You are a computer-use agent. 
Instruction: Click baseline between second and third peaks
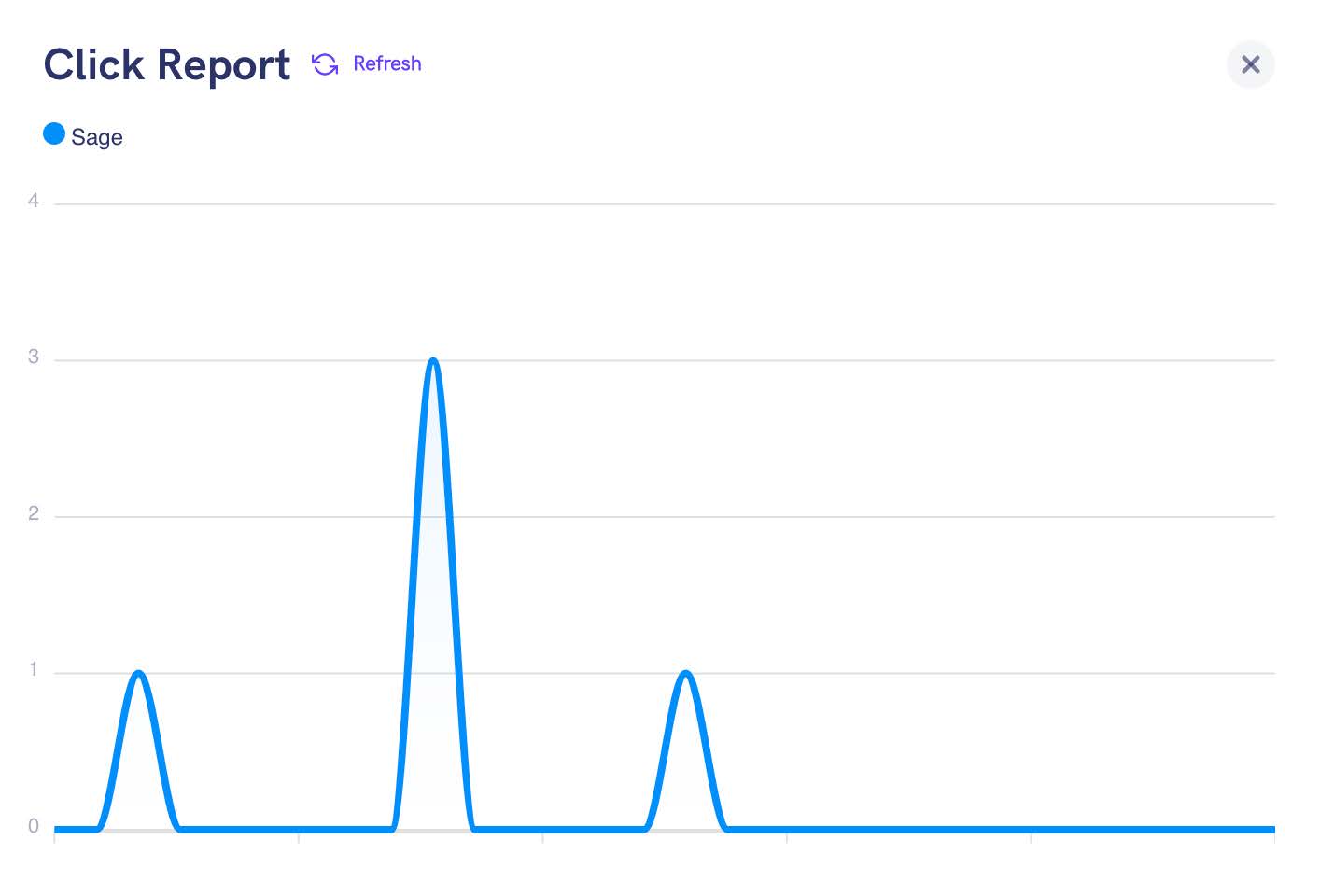pos(560,829)
